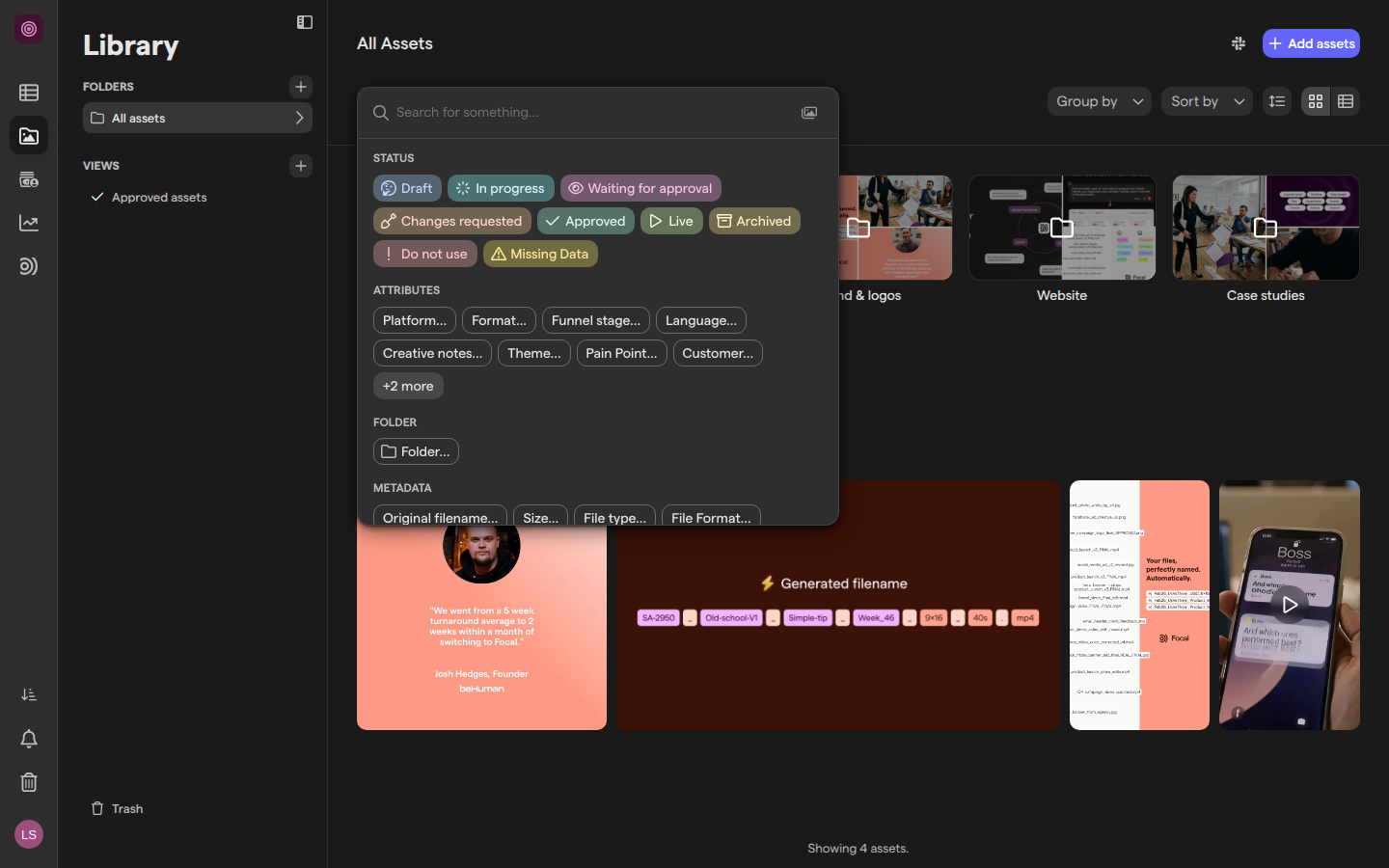Switch to table list view

pos(1346,101)
